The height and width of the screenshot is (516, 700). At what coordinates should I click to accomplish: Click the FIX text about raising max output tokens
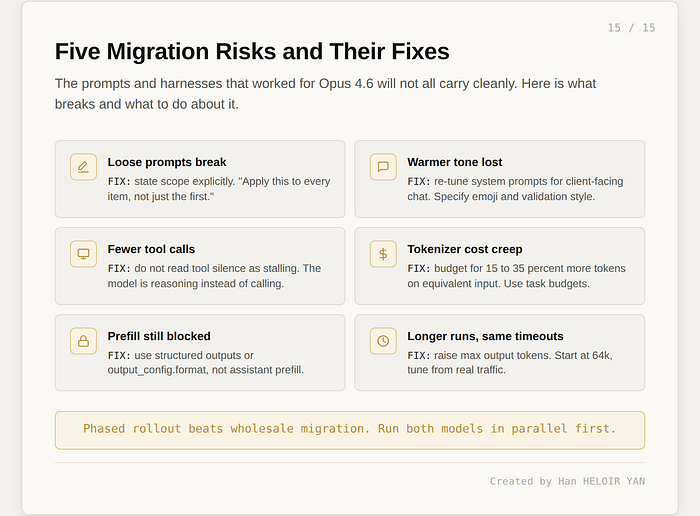(510, 362)
